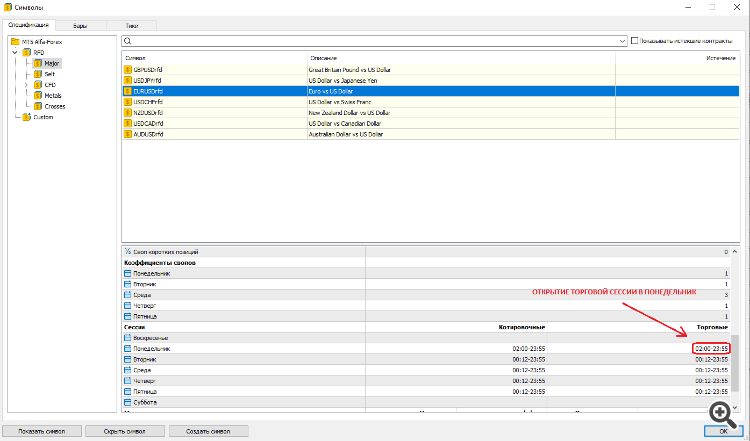
Task: Click 'New Zealand Dollar vs US Dollar' description
Action: coord(349,113)
